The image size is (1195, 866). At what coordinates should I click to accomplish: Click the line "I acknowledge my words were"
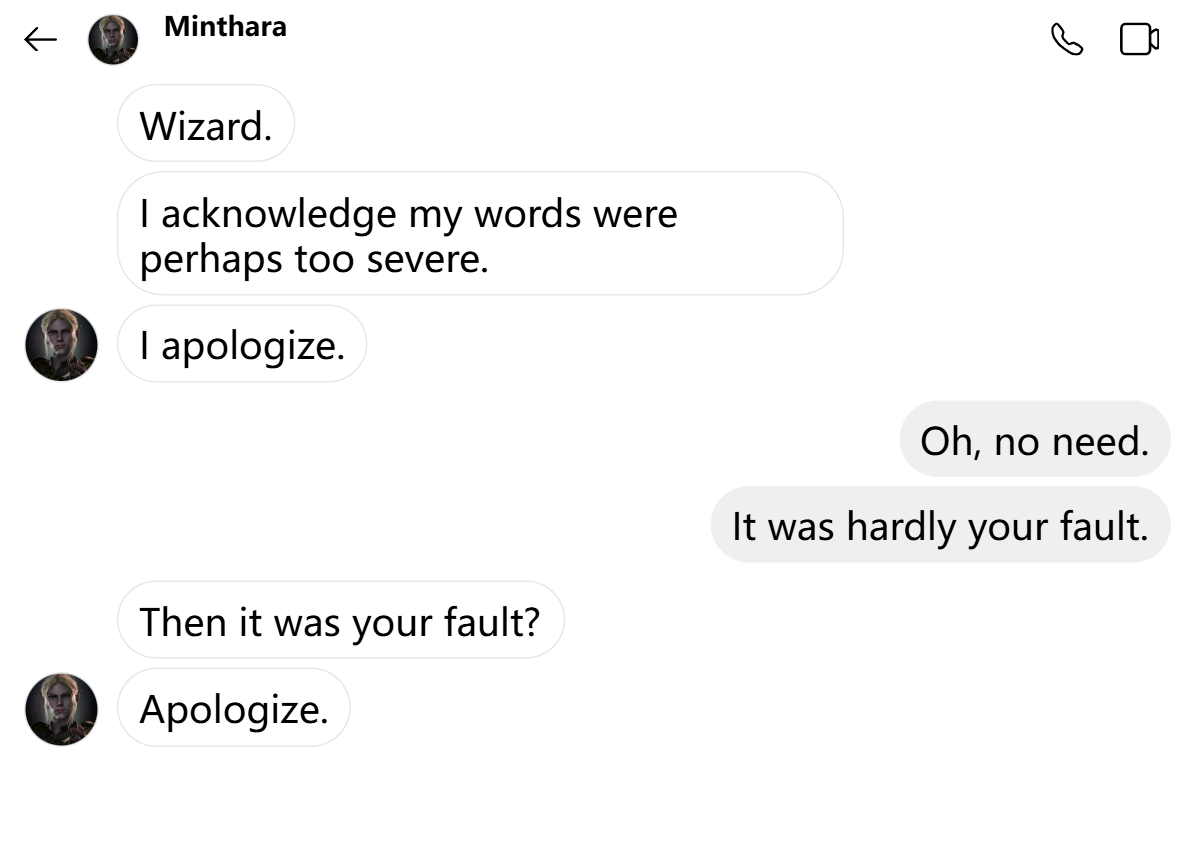(x=408, y=213)
